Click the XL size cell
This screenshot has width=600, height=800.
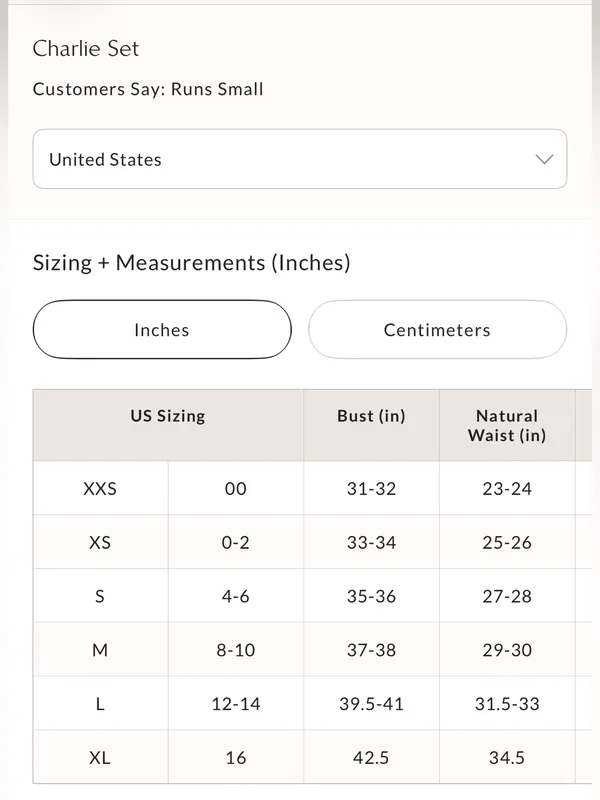click(101, 757)
